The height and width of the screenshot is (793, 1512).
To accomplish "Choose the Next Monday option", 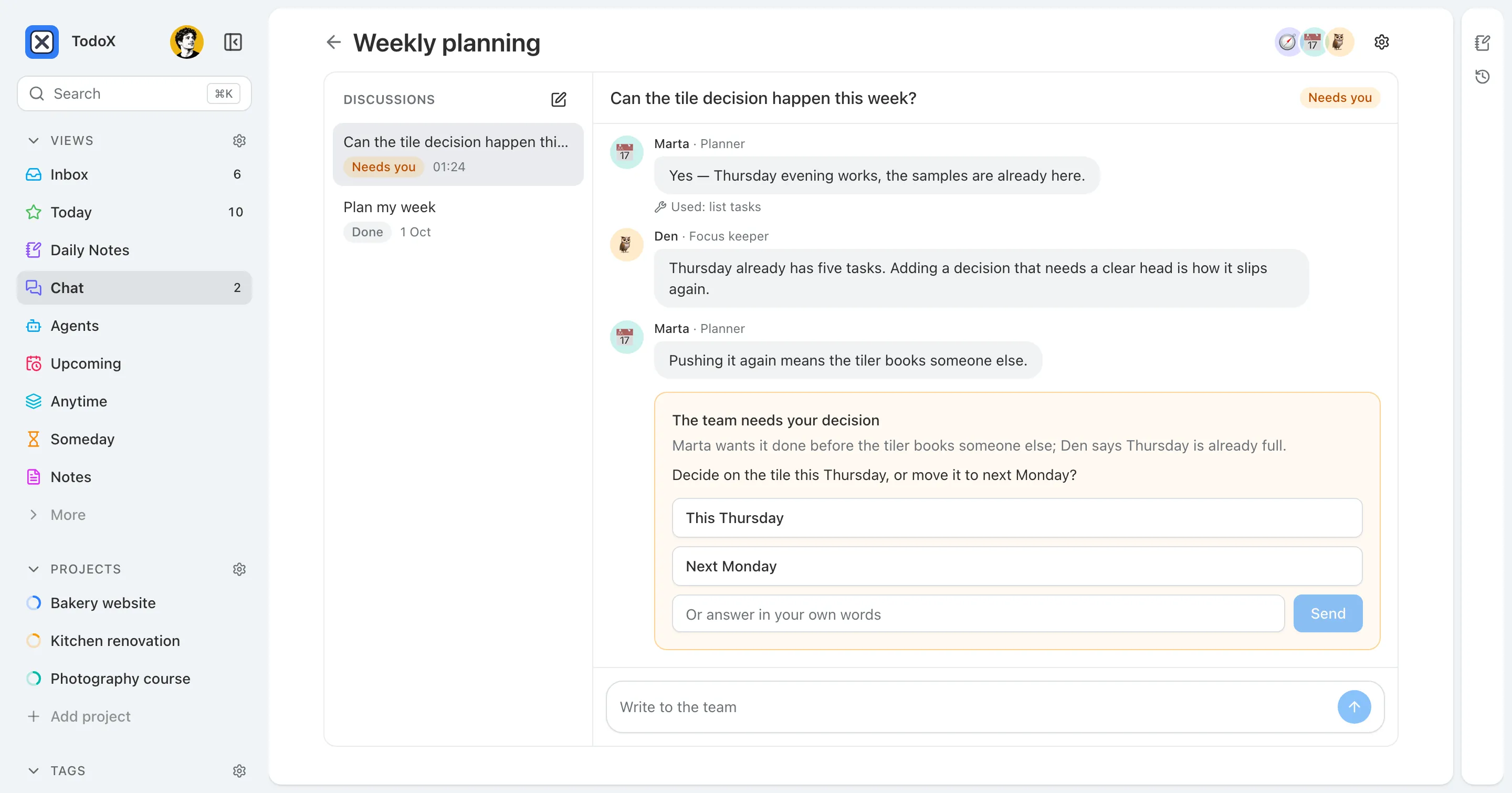I will tap(1016, 566).
